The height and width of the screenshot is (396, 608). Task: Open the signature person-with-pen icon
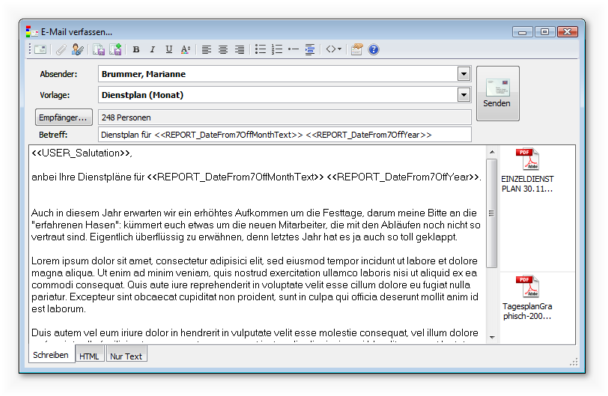click(78, 50)
